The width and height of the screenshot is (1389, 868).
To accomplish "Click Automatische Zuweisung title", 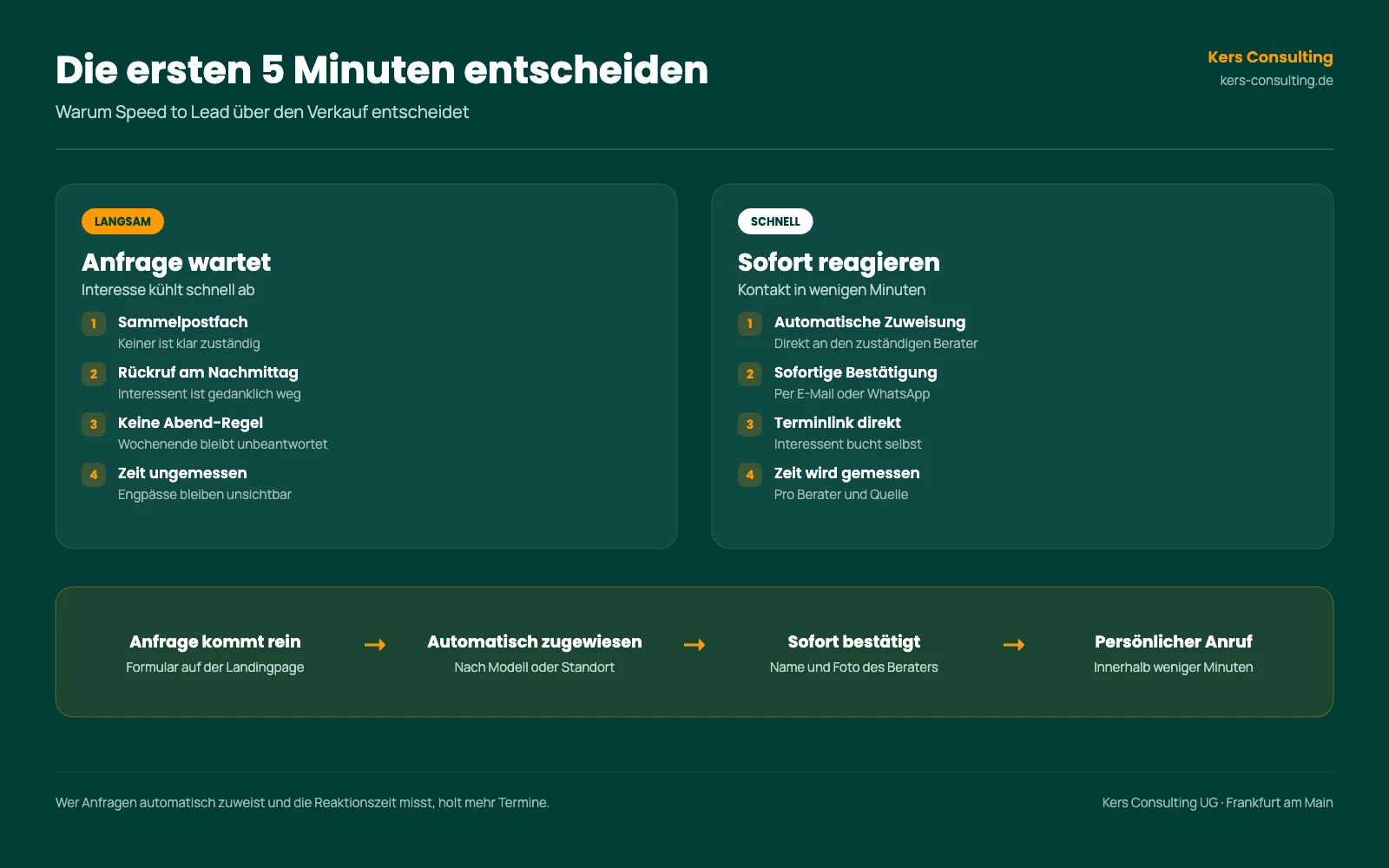I will pyautogui.click(x=870, y=322).
